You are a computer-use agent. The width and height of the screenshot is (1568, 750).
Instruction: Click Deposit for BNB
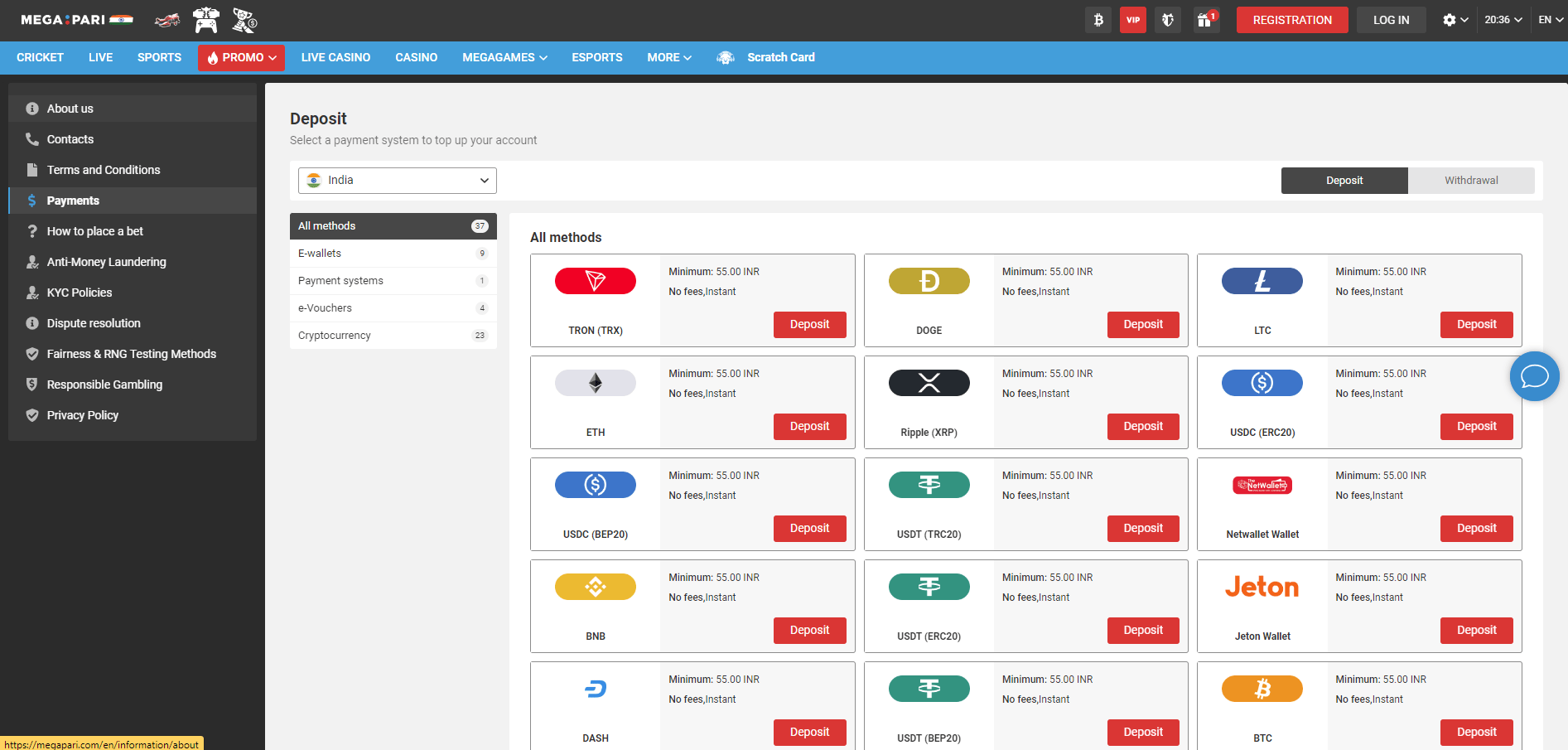pyautogui.click(x=809, y=631)
